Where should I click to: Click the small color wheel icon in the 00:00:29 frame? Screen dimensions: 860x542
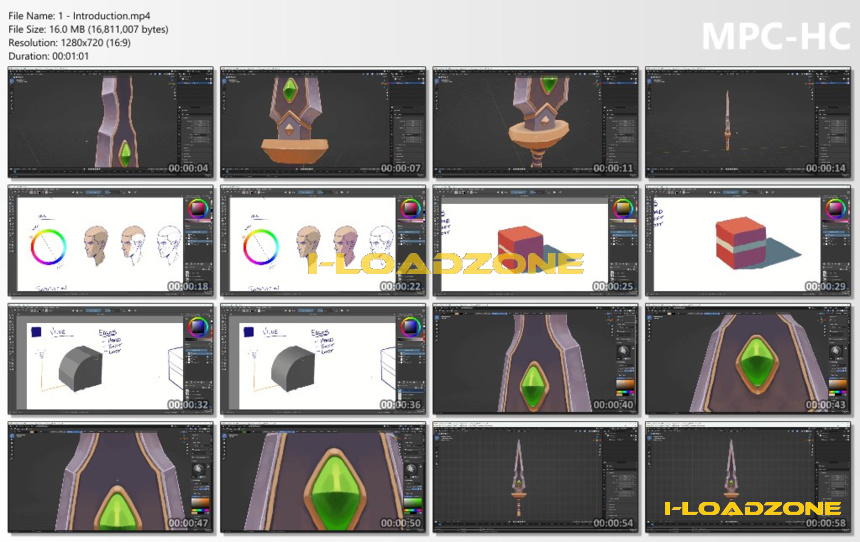835,208
